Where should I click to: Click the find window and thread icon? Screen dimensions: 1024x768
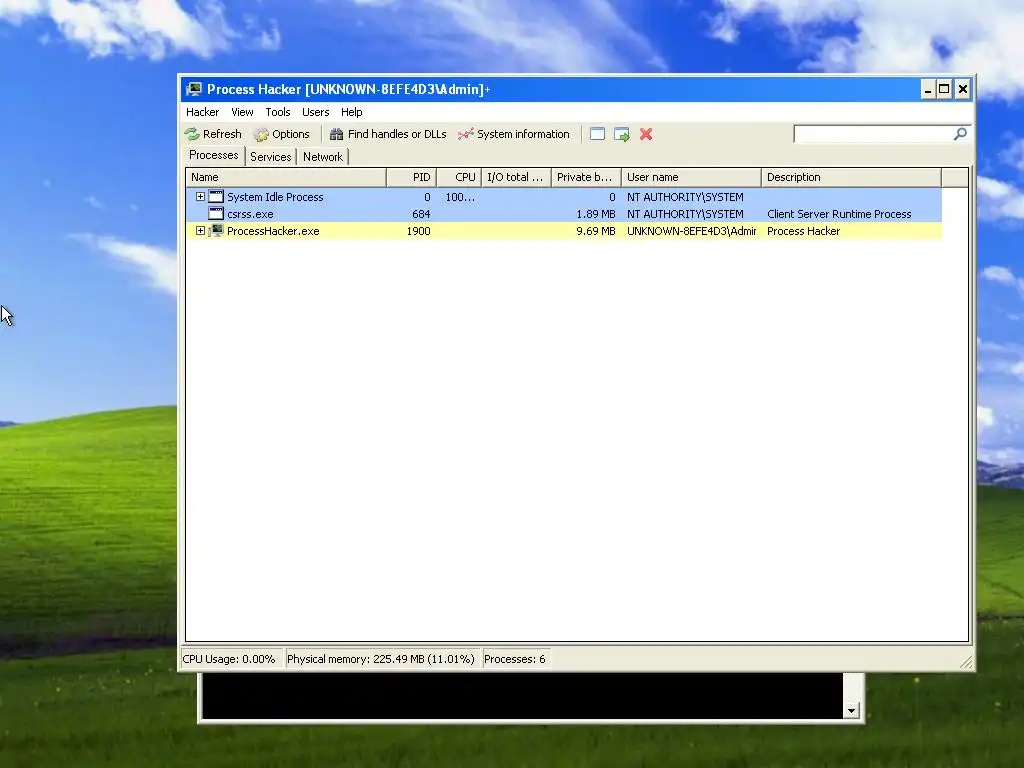click(622, 134)
